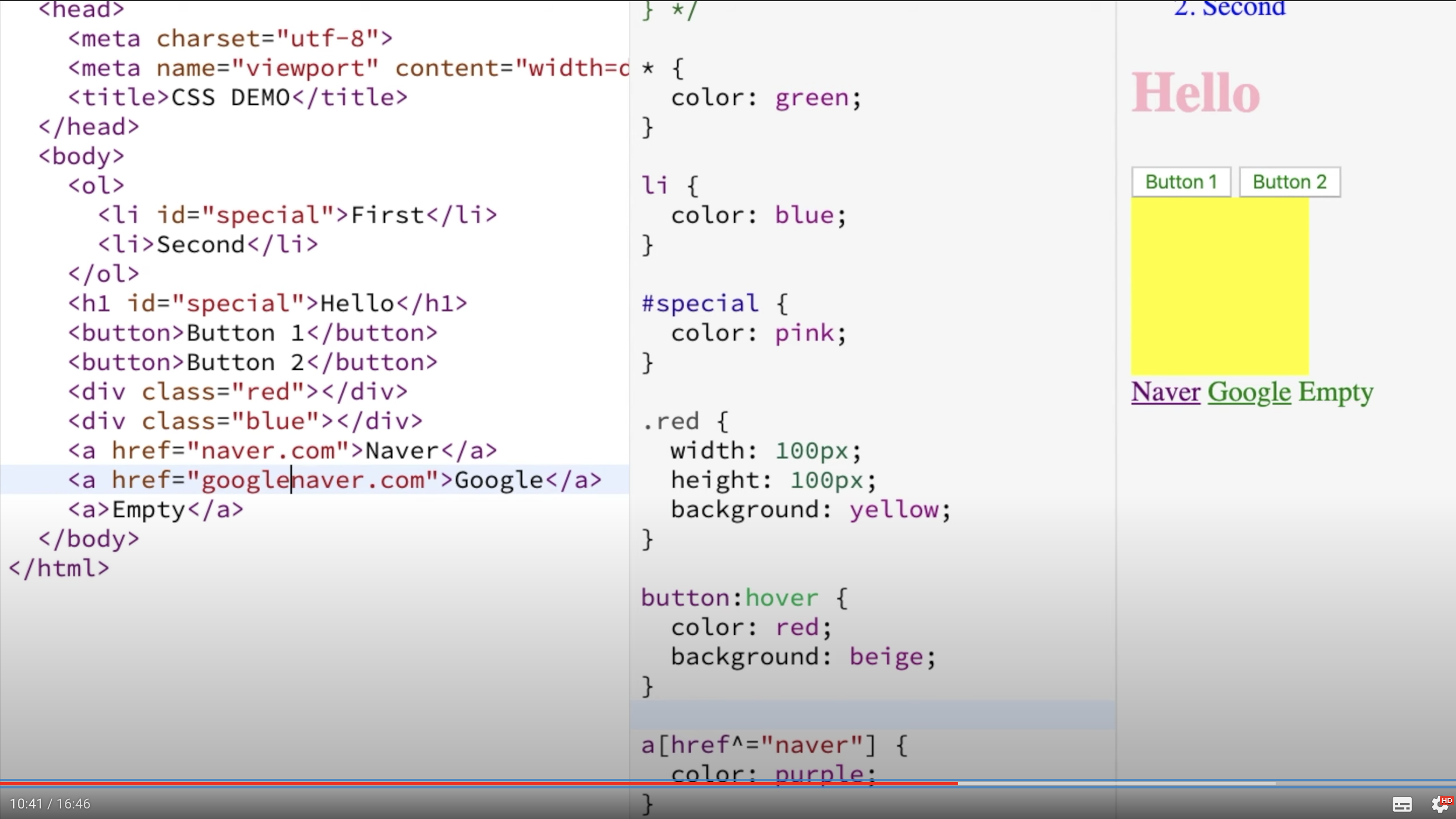This screenshot has width=1456, height=819.
Task: Click the Button 2 HTML code line
Action: coord(253,363)
